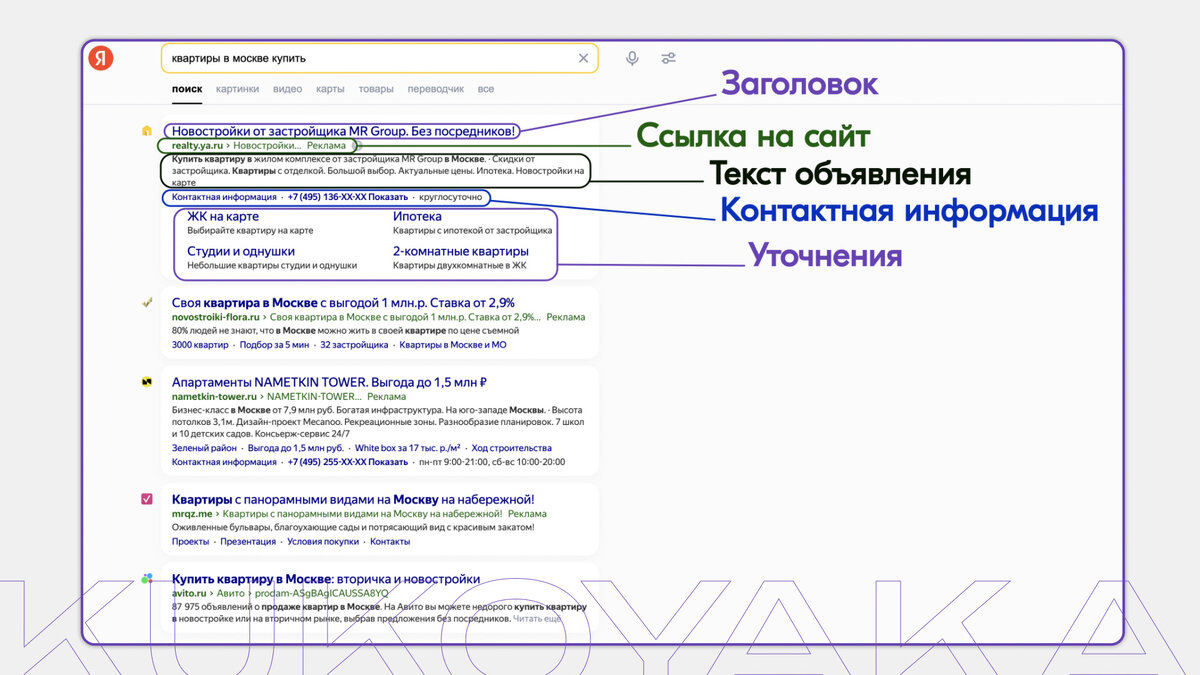Open the MR Group Новостройки headline
This screenshot has width=1200, height=675.
[x=343, y=131]
